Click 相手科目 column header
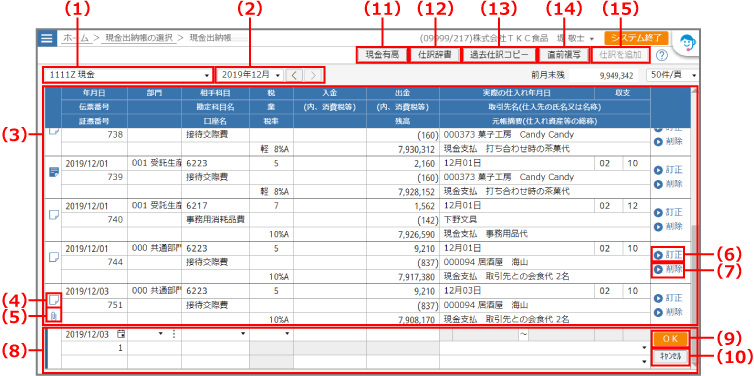 216,94
